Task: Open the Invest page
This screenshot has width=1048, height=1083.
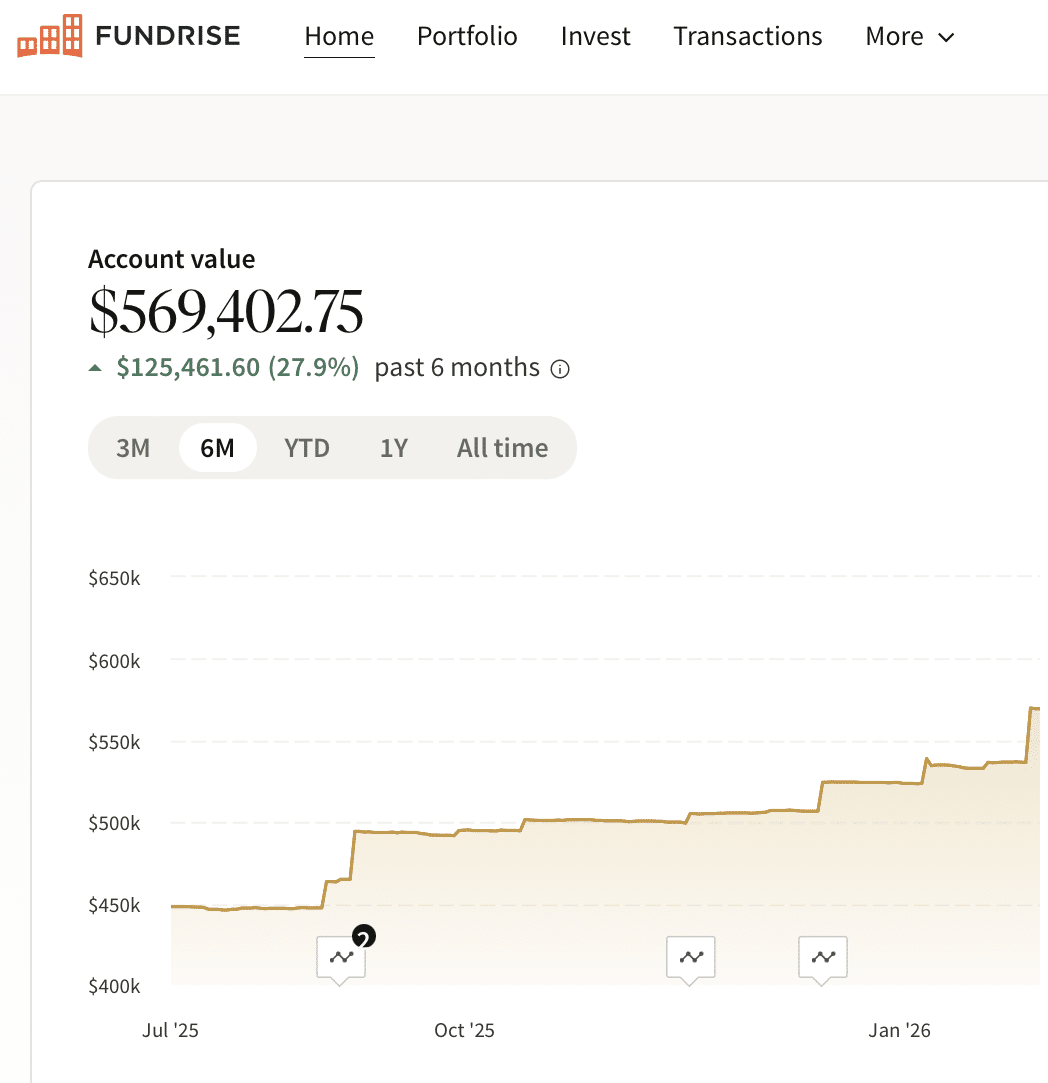Action: point(596,36)
